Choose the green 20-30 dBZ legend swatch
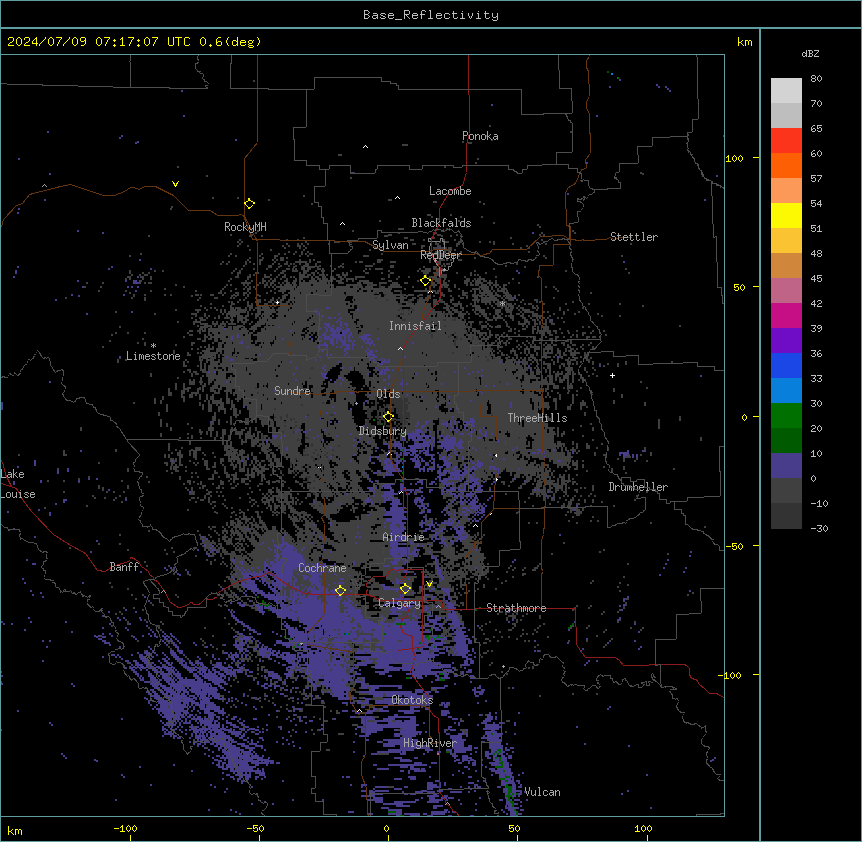Viewport: 862px width, 842px height. 786,416
